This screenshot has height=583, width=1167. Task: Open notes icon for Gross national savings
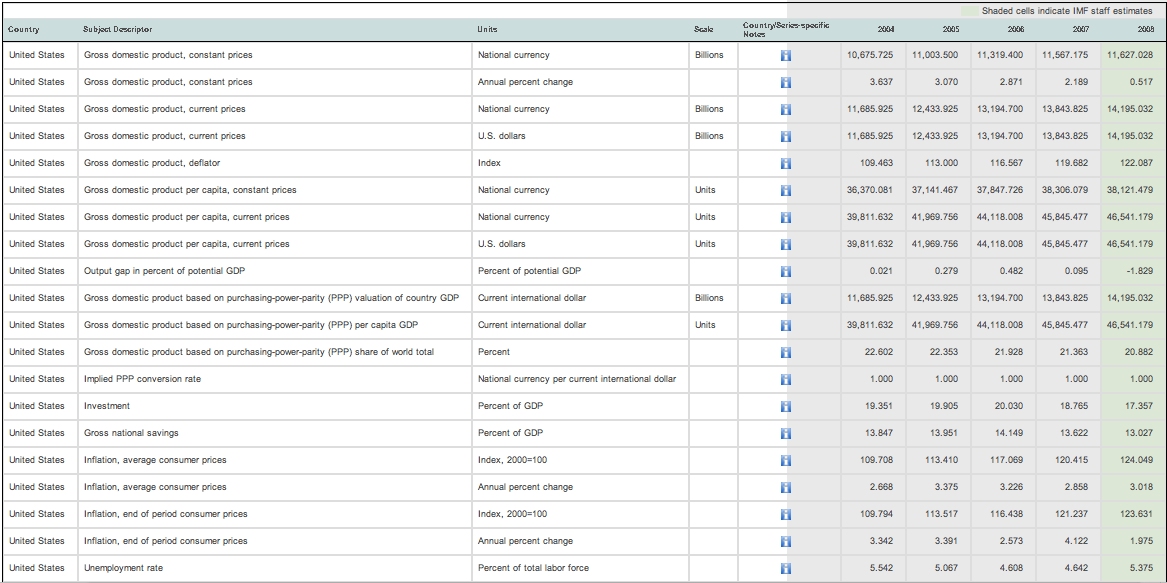click(x=786, y=433)
